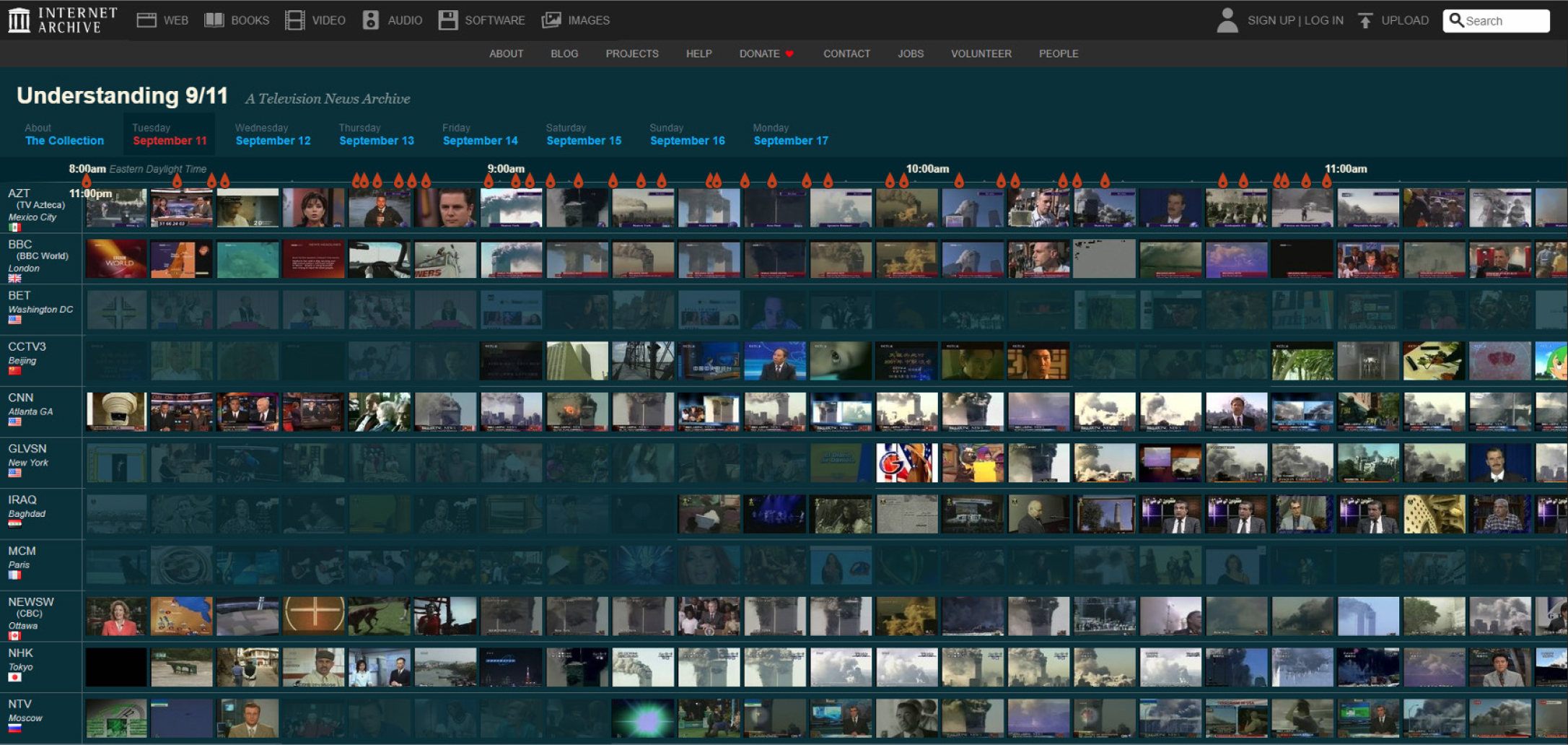Open the Software floppy disk icon
Image resolution: width=1568 pixels, height=745 pixels.
[x=448, y=20]
